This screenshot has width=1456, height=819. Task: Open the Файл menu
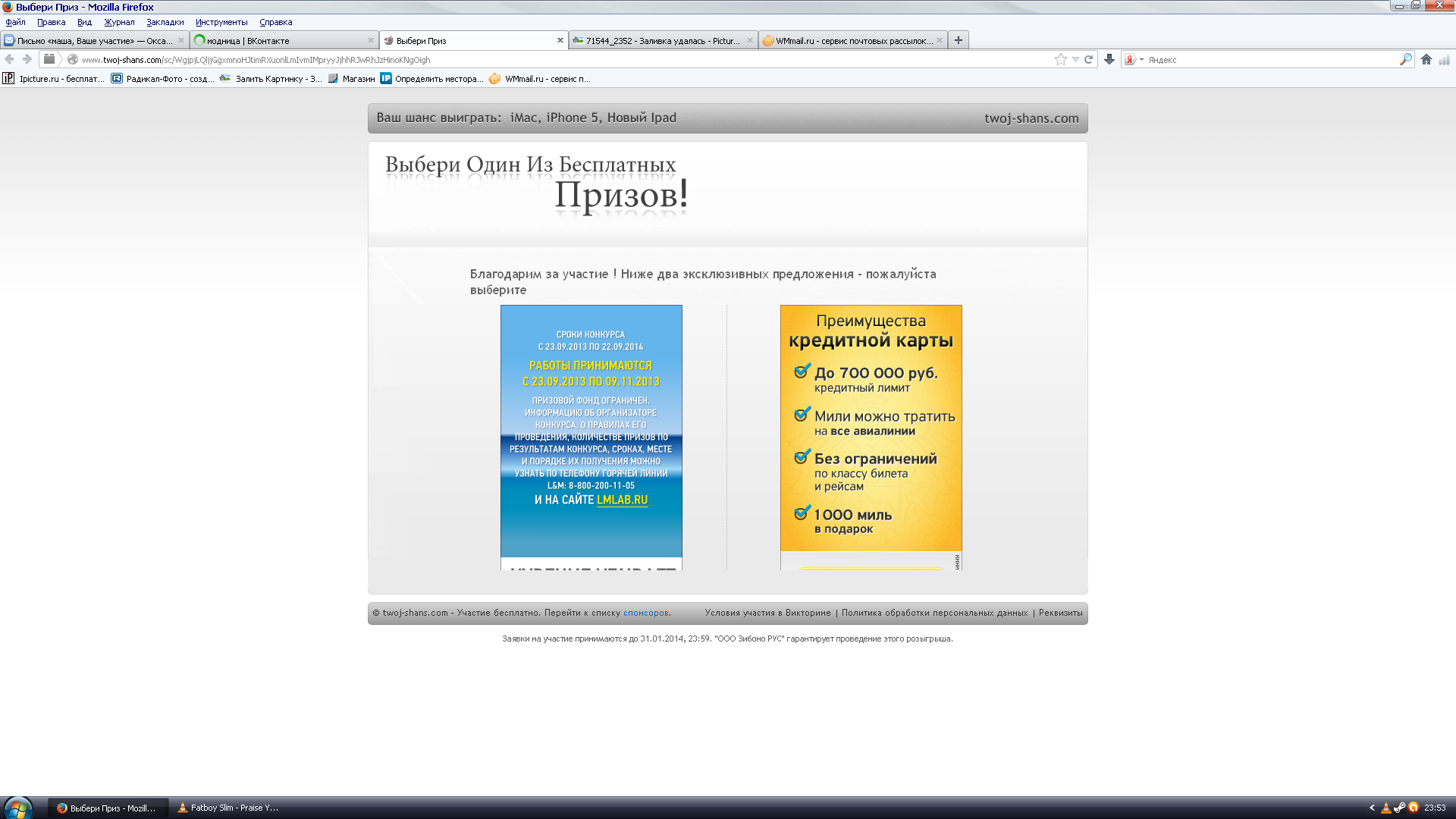pyautogui.click(x=15, y=22)
